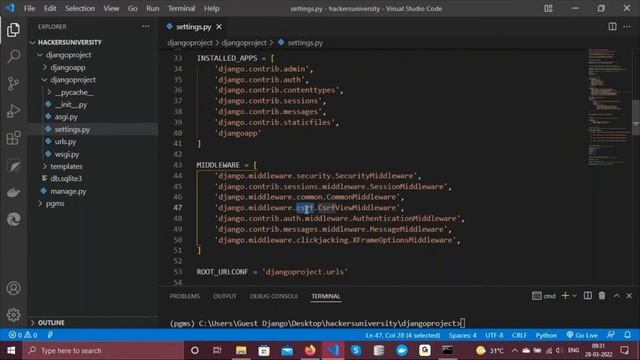
Task: Open the View menu
Action: [x=111, y=8]
